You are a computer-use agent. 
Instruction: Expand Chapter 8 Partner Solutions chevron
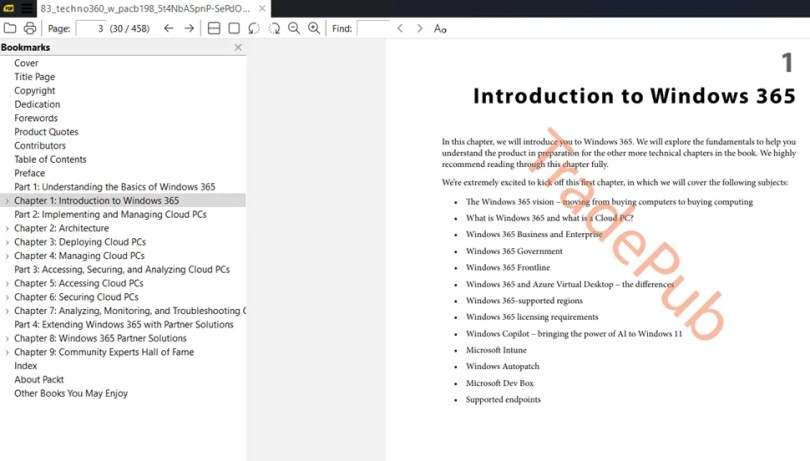tap(7, 339)
